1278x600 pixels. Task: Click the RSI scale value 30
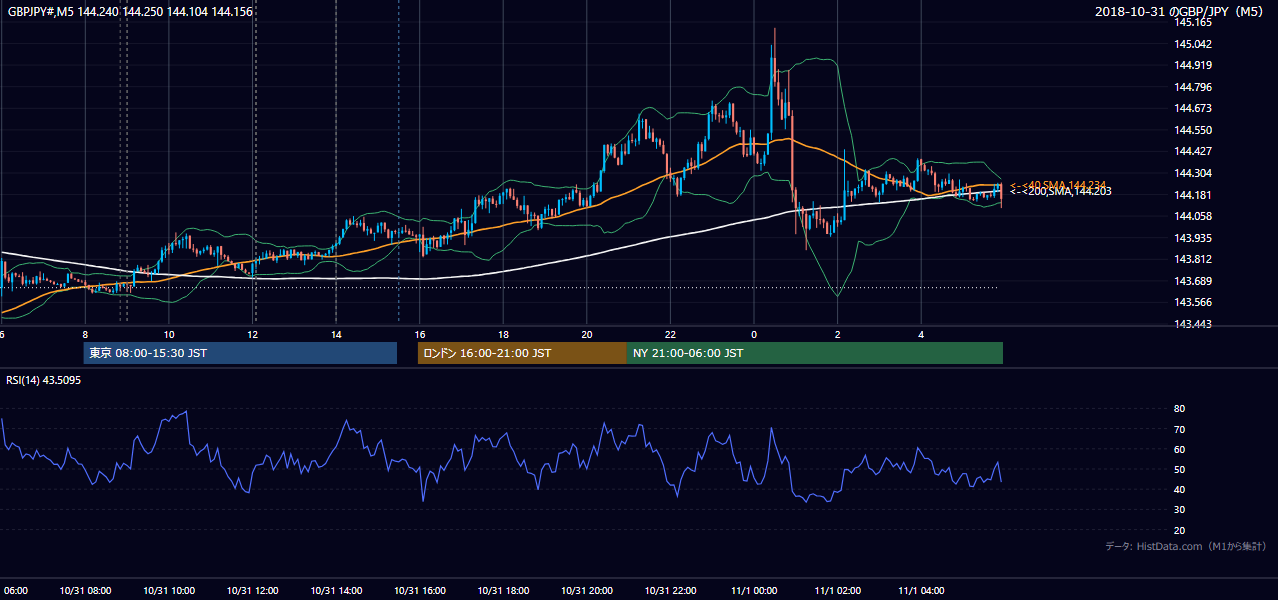coord(1180,510)
